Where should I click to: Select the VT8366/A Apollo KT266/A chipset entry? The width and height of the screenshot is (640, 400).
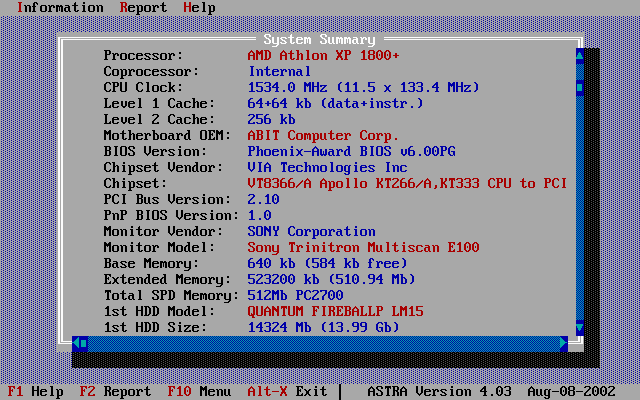[407, 183]
